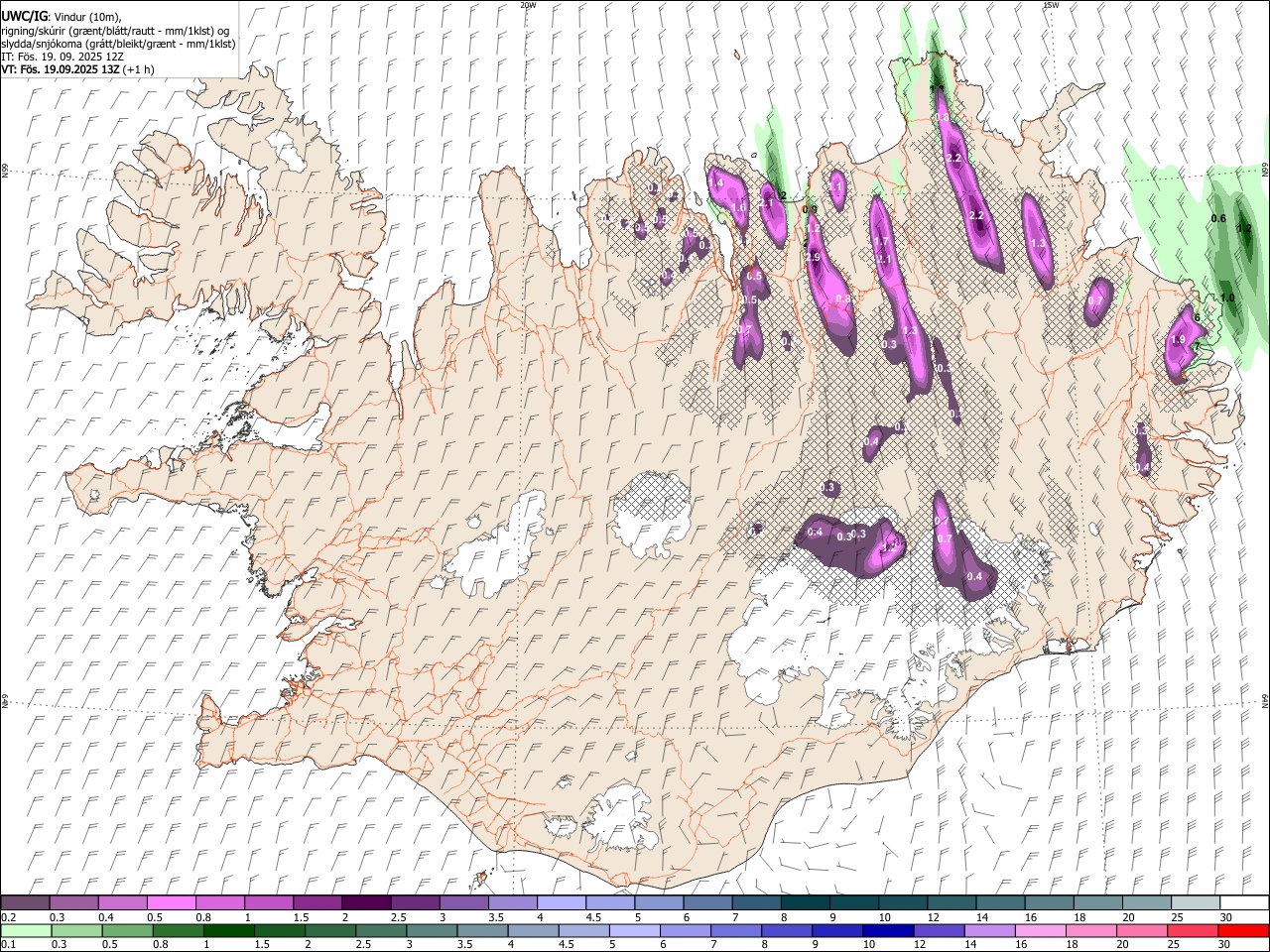This screenshot has height=952, width=1270.
Task: Click the '0.6' value in the offshore green area
Action: click(1219, 218)
